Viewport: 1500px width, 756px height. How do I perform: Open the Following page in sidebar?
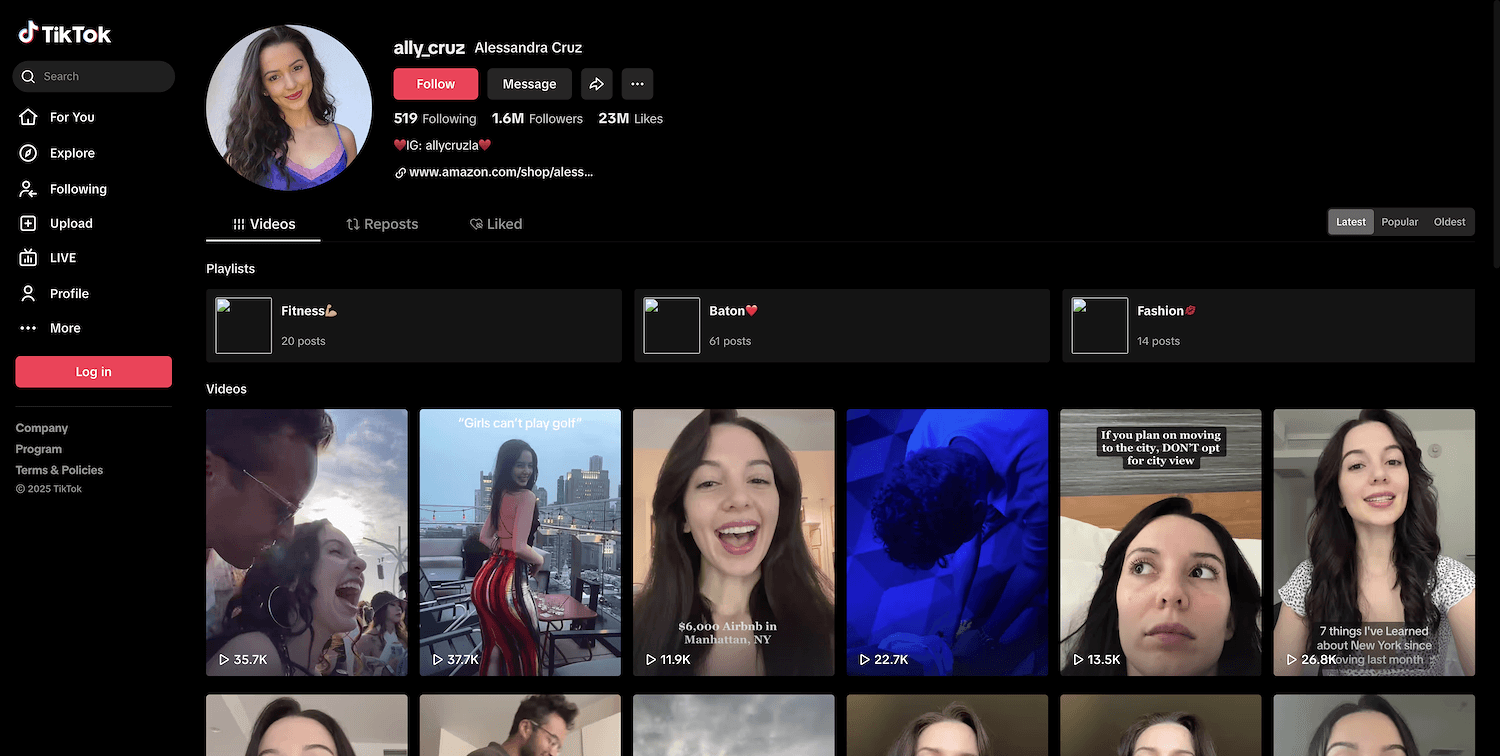pyautogui.click(x=78, y=189)
